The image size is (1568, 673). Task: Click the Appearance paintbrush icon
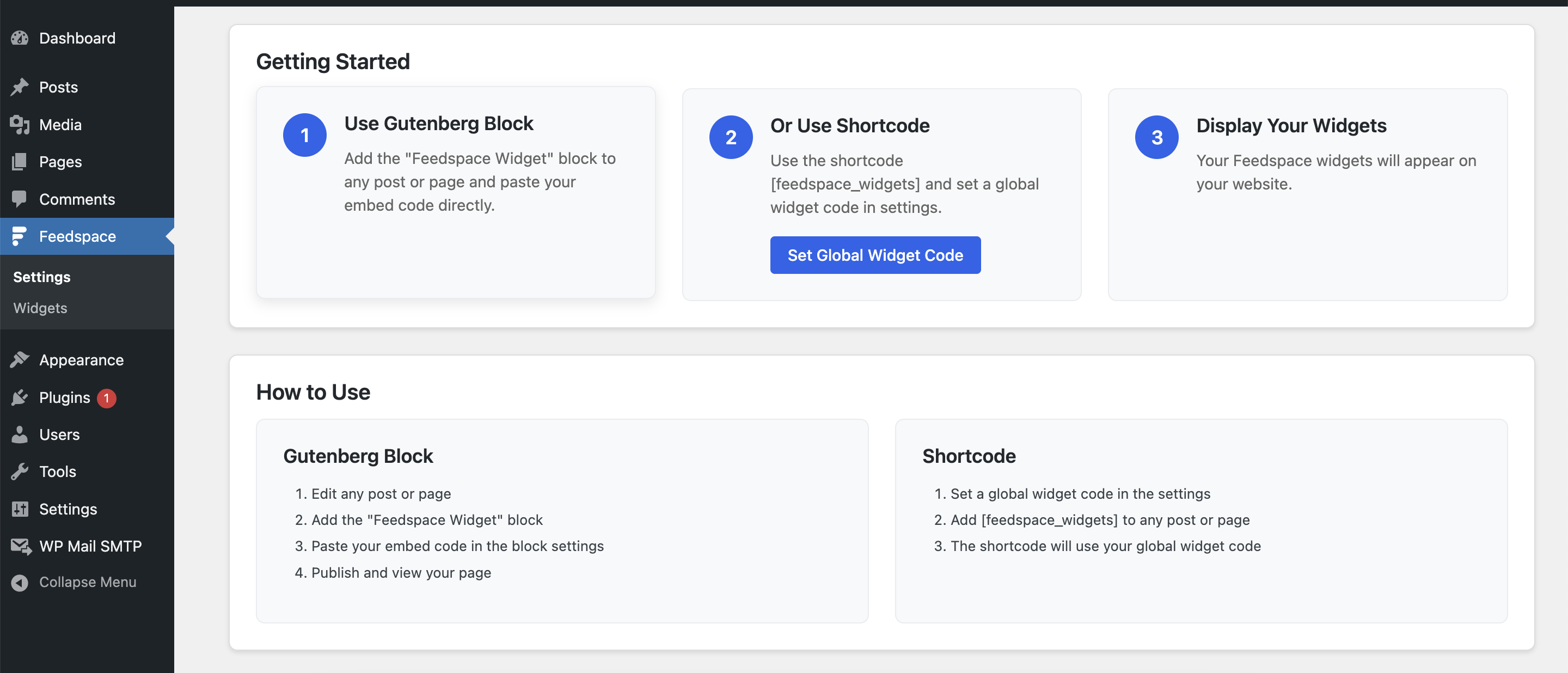click(x=20, y=359)
